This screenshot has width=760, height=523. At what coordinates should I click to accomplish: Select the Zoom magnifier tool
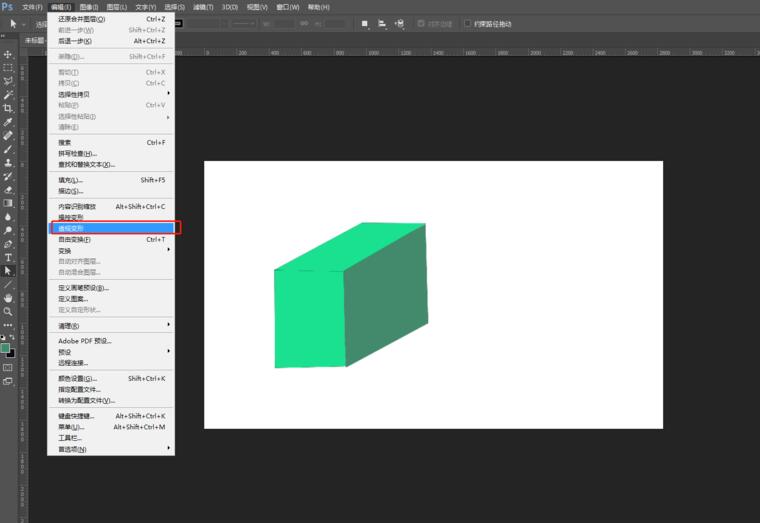pyautogui.click(x=8, y=311)
